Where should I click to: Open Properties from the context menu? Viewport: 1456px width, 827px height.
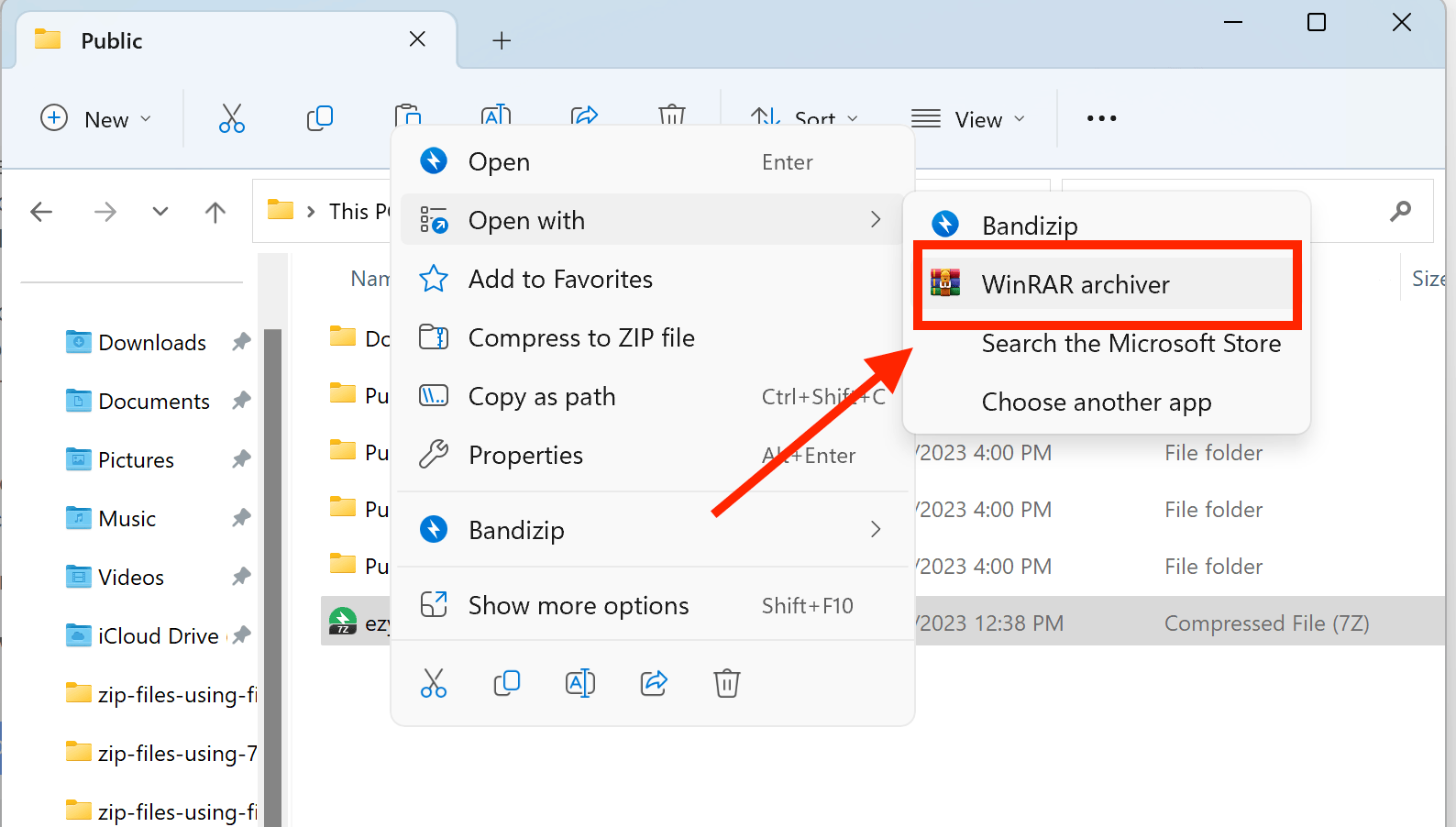(653, 456)
